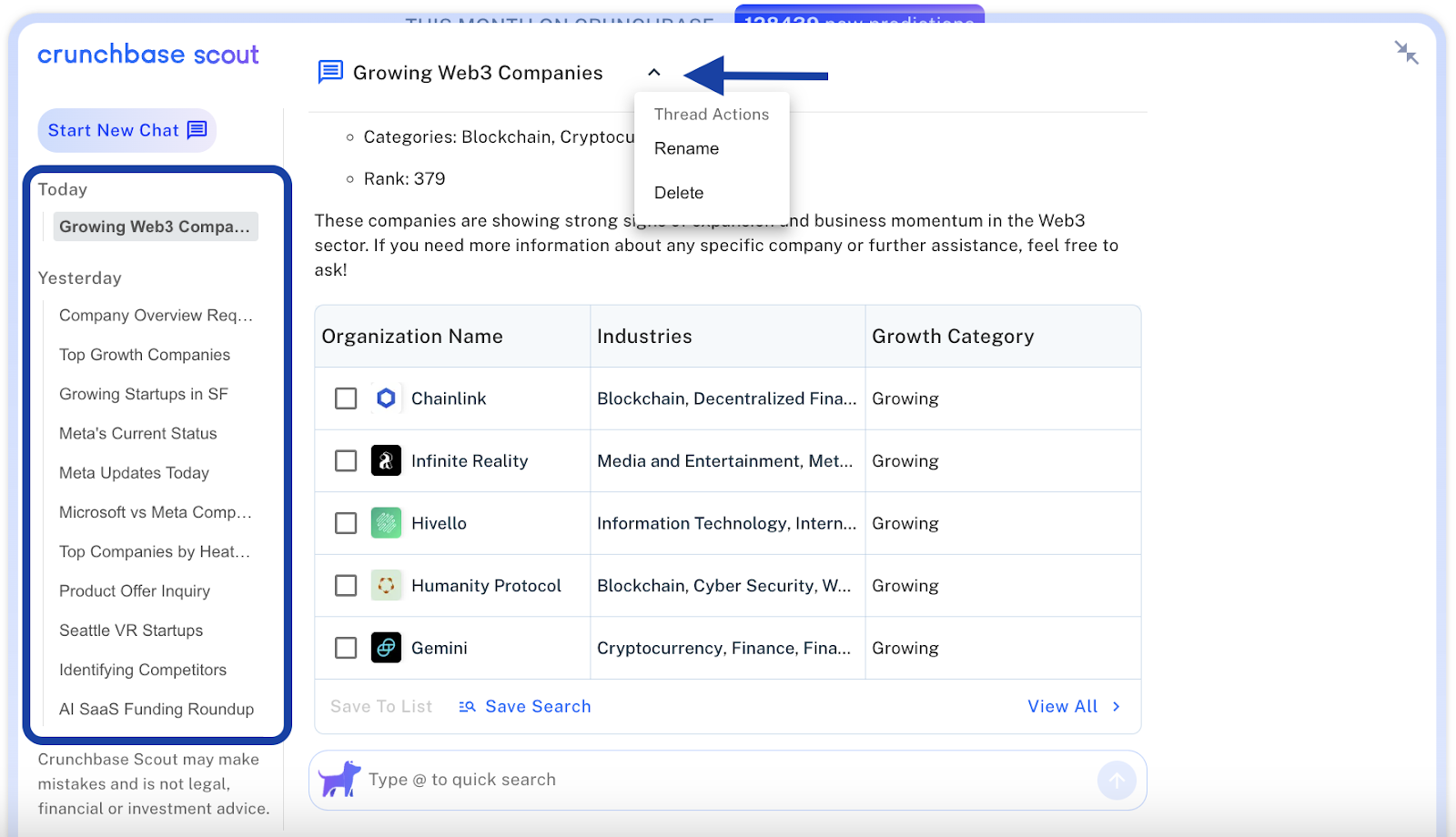Open the Humanity Protocol logo icon

point(386,586)
